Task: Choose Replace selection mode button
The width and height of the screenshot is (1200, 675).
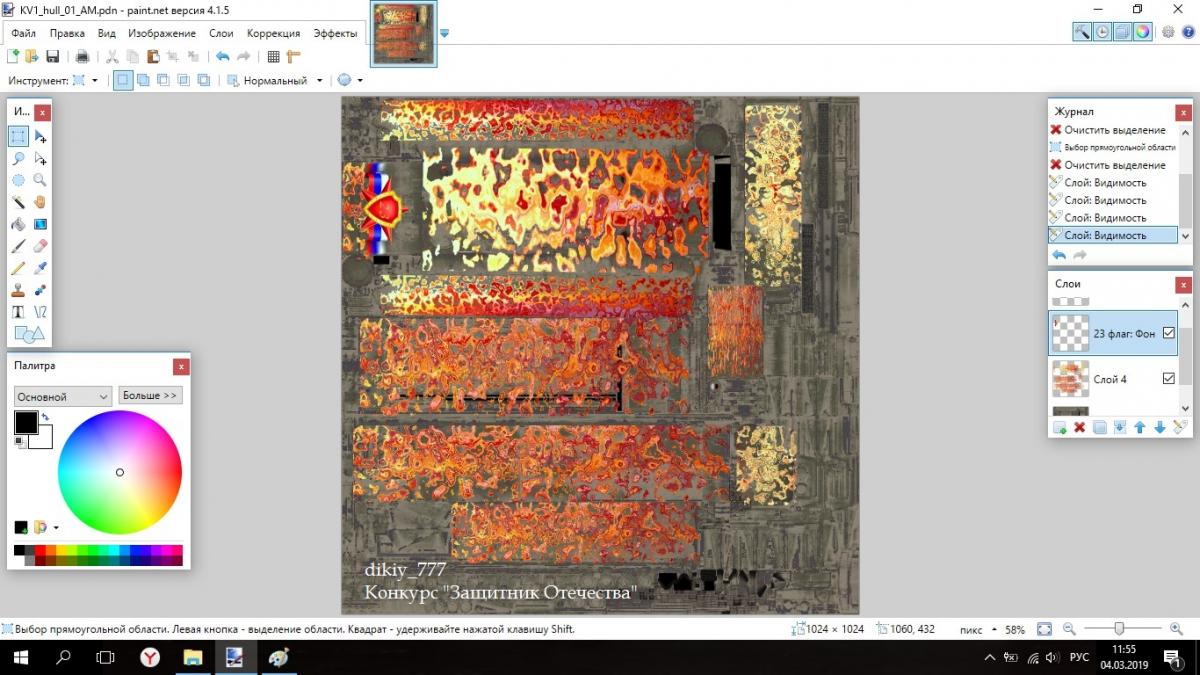Action: 123,80
